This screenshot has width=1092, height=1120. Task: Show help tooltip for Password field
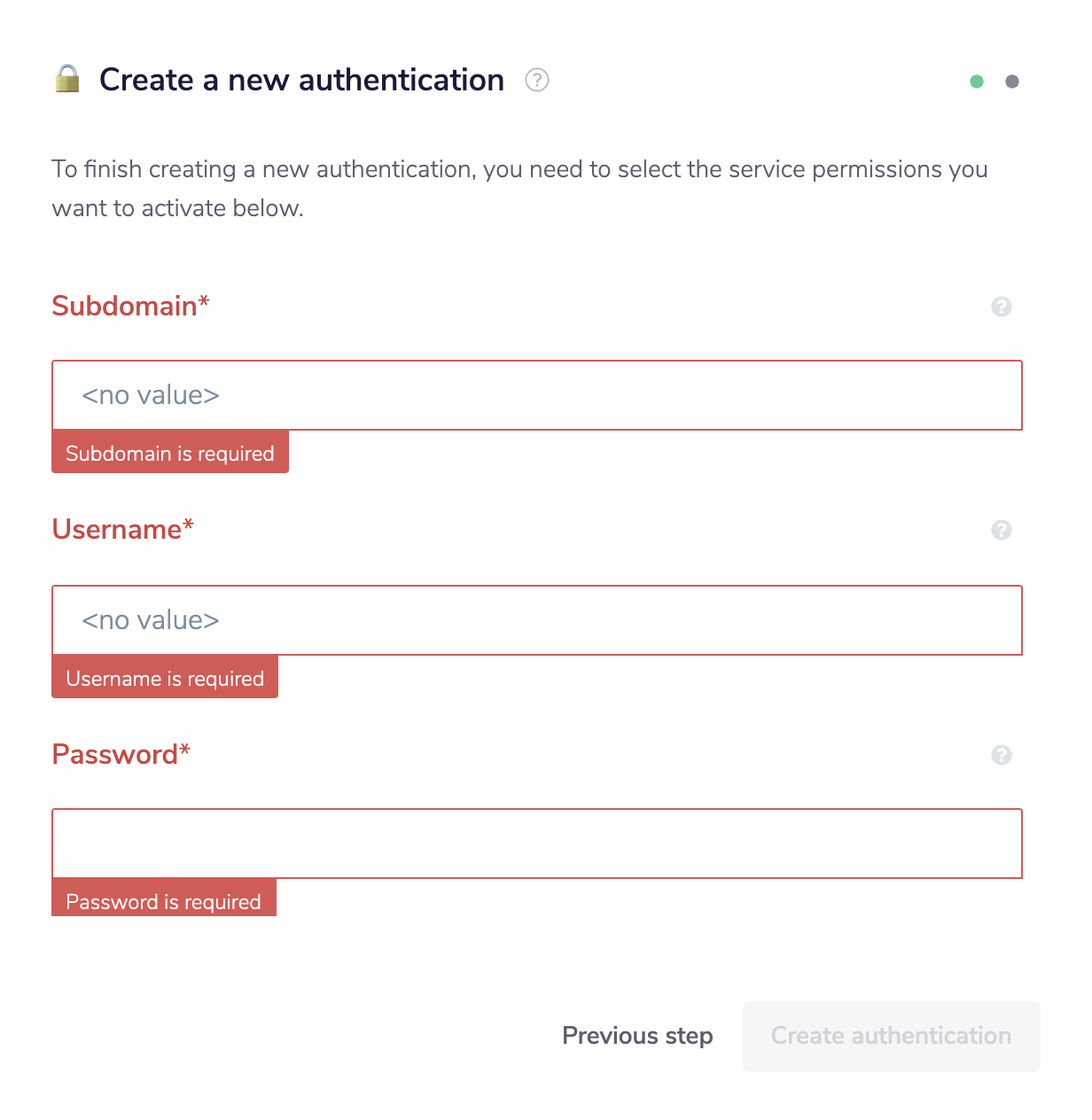(1002, 755)
